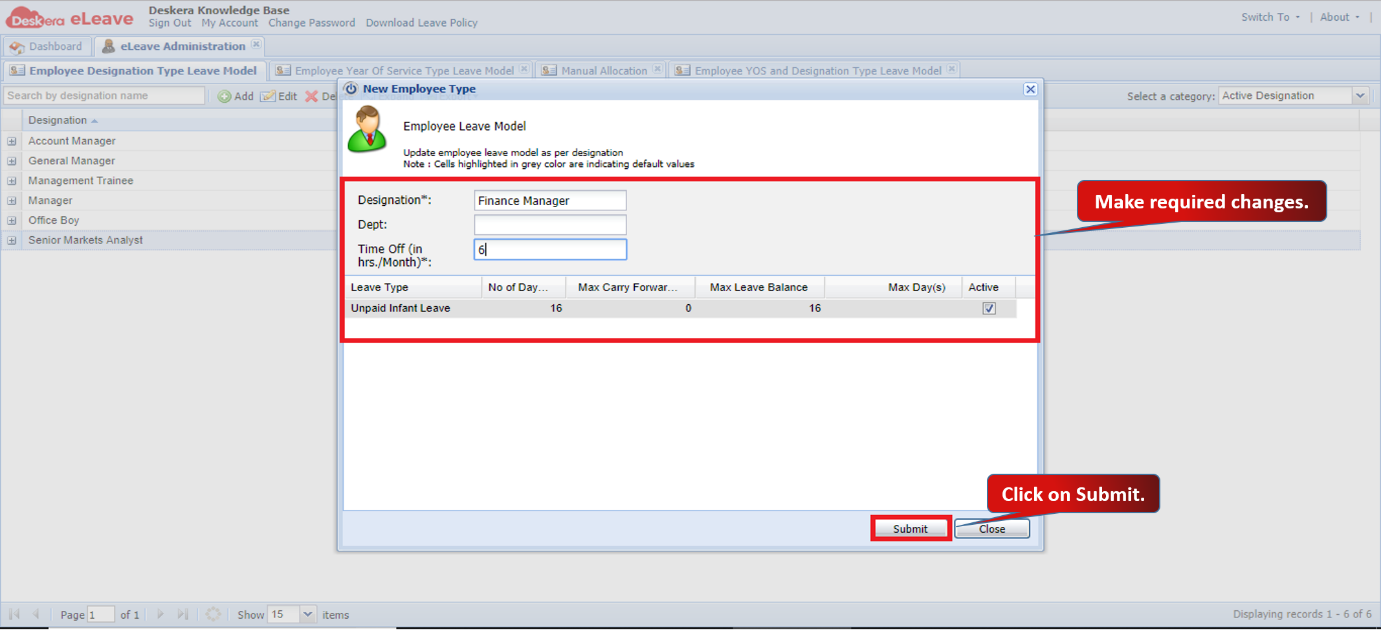Screen dimensions: 1381x631
Task: Click the employee avatar in the dialog
Action: point(366,129)
